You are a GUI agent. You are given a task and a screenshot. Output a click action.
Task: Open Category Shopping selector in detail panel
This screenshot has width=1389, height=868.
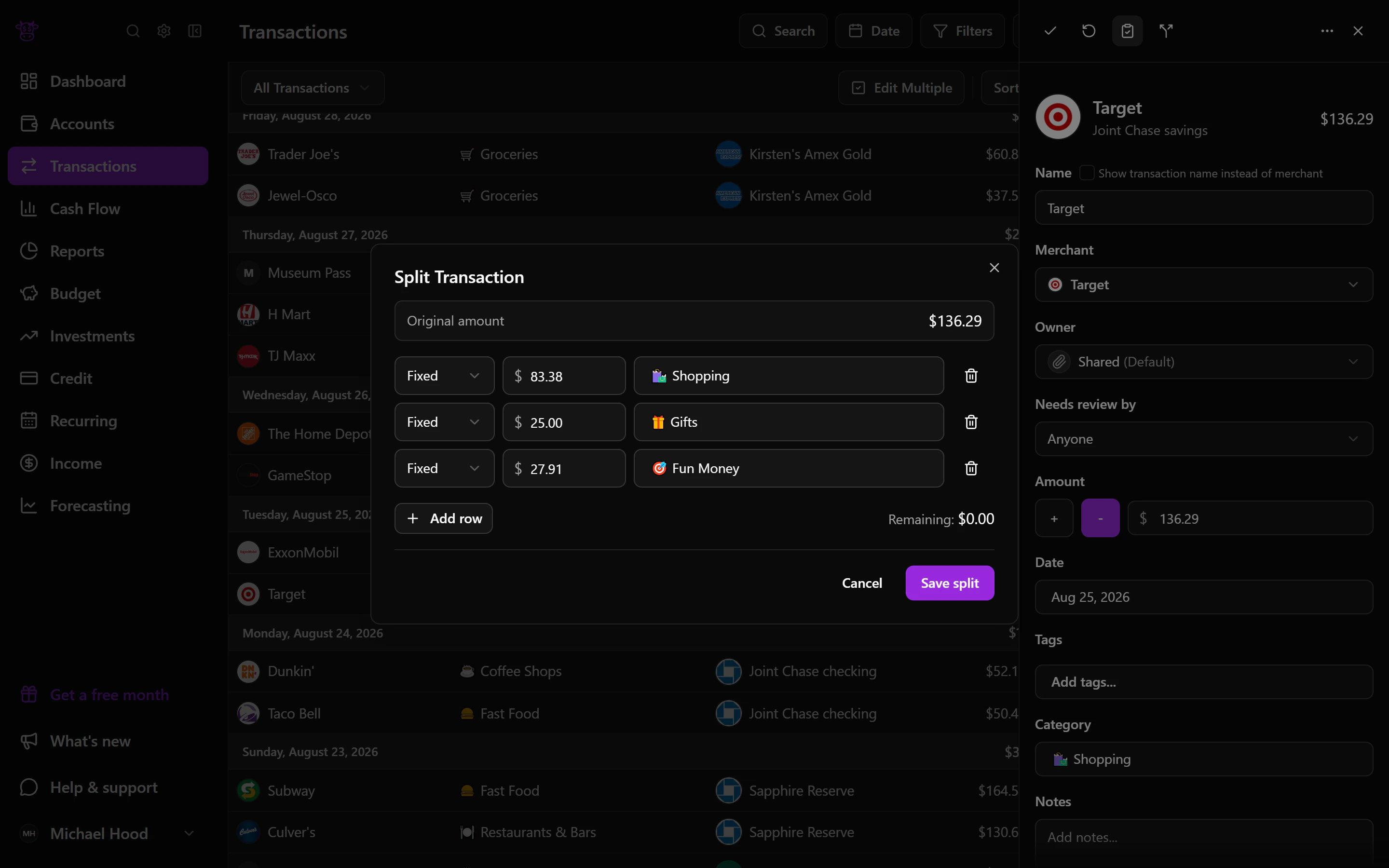point(1204,759)
